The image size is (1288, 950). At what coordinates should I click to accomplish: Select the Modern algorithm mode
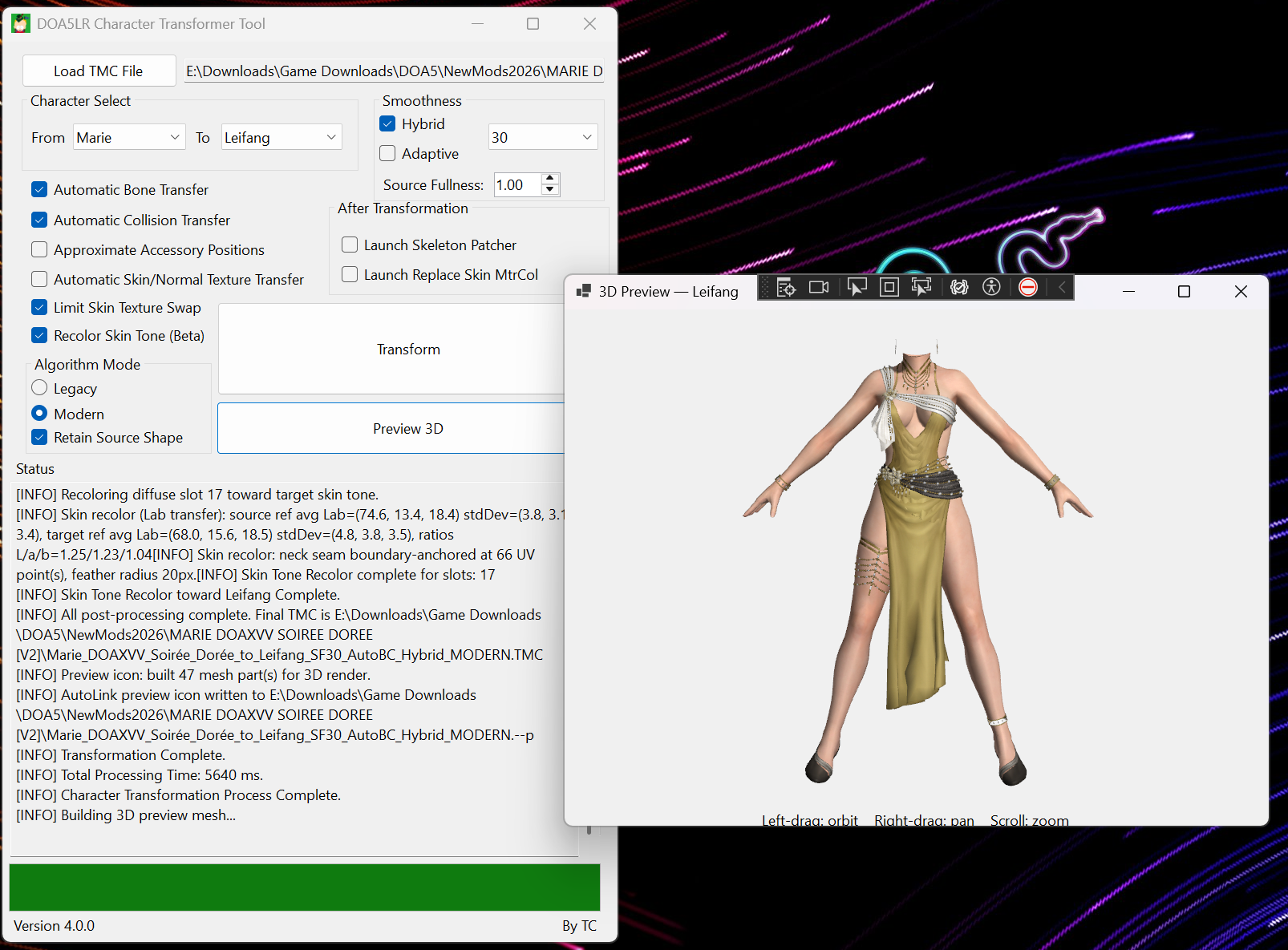click(39, 414)
